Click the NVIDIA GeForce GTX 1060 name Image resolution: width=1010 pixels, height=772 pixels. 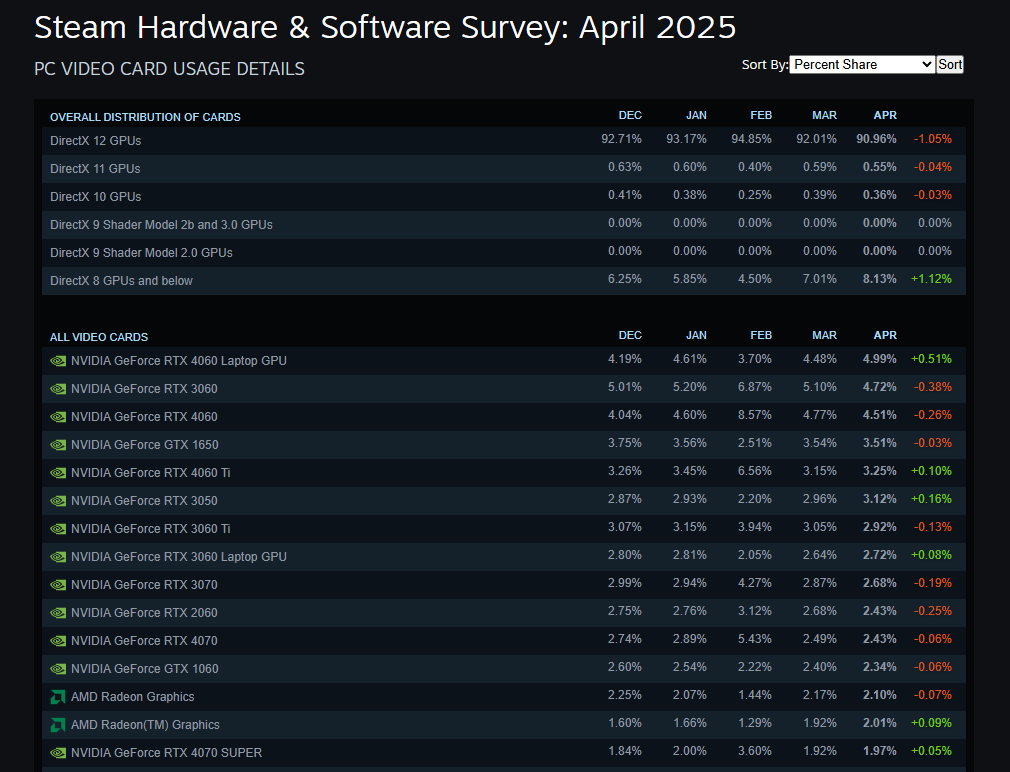144,669
